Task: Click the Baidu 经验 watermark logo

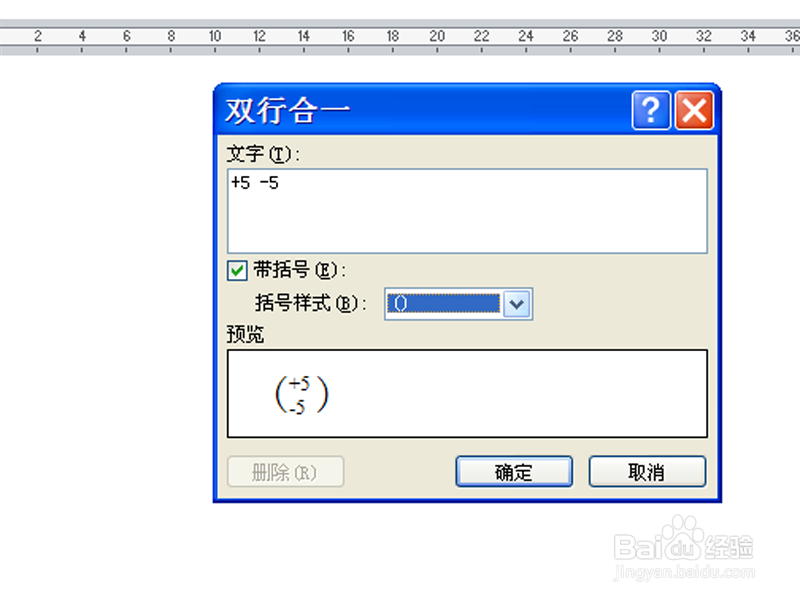Action: [684, 548]
